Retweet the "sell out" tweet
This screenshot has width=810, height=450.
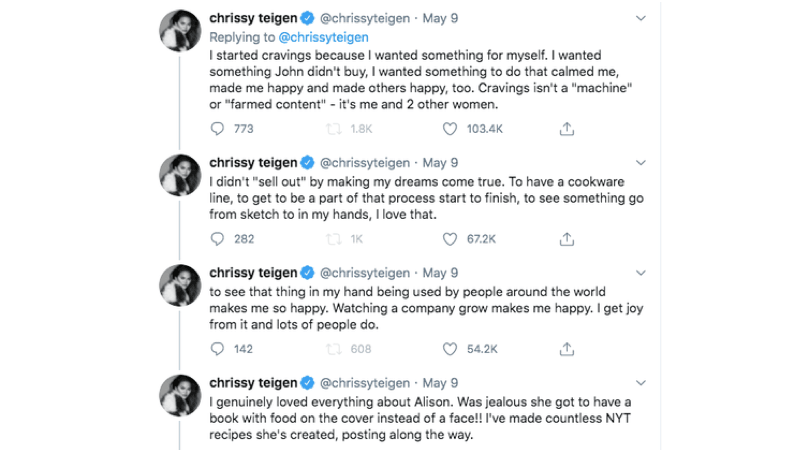[x=334, y=239]
